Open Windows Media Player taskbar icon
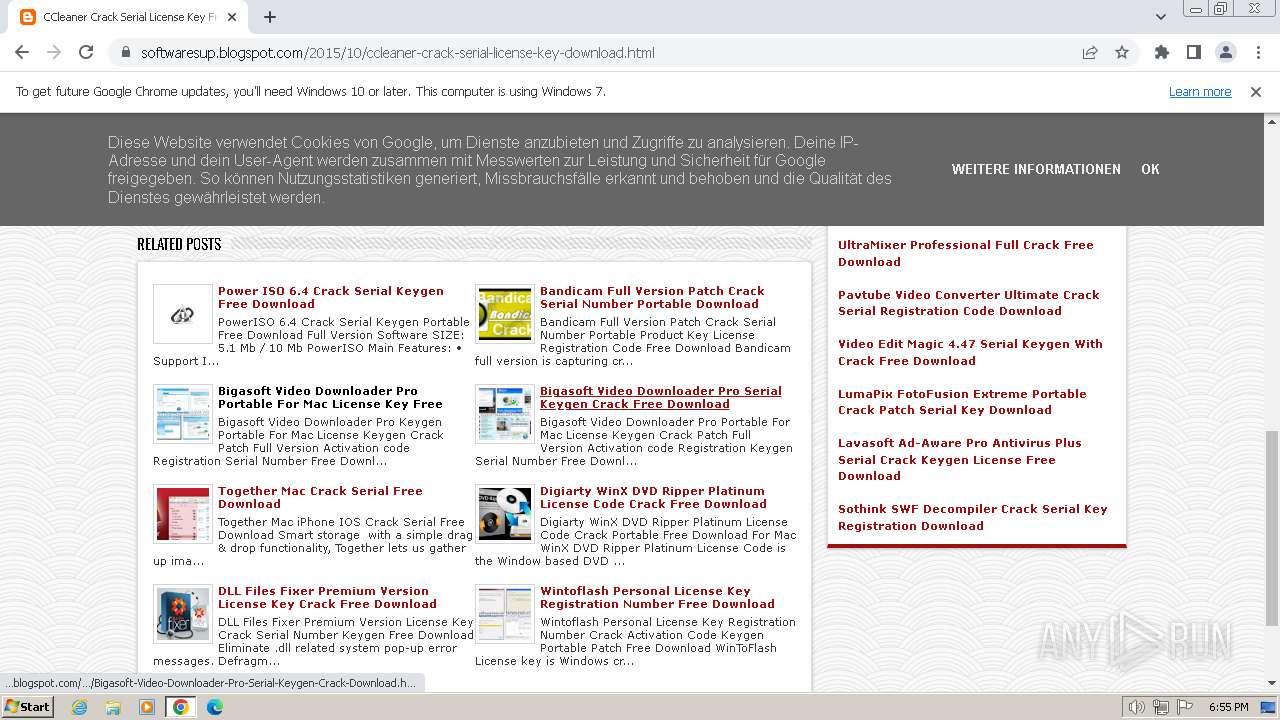 (x=147, y=707)
